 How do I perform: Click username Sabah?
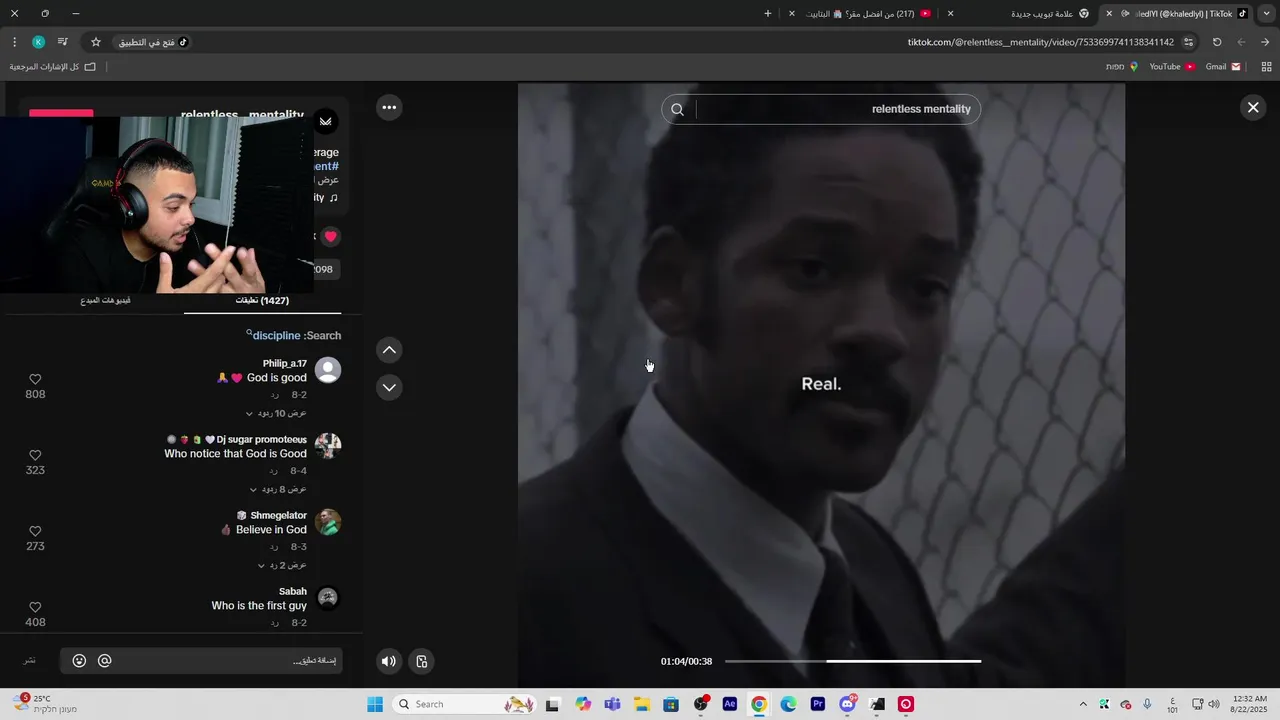point(293,591)
